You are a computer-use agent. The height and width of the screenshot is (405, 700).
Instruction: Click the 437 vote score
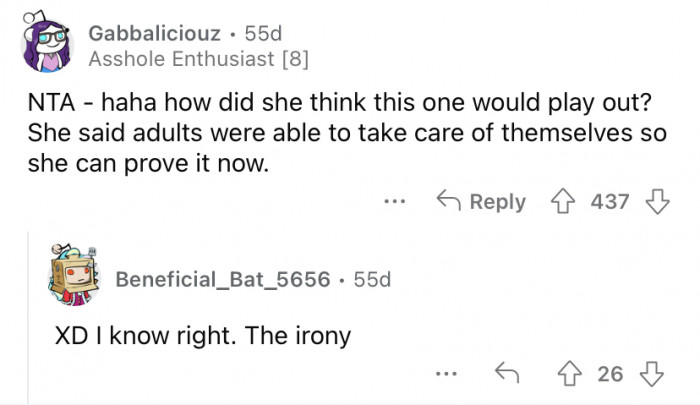610,202
